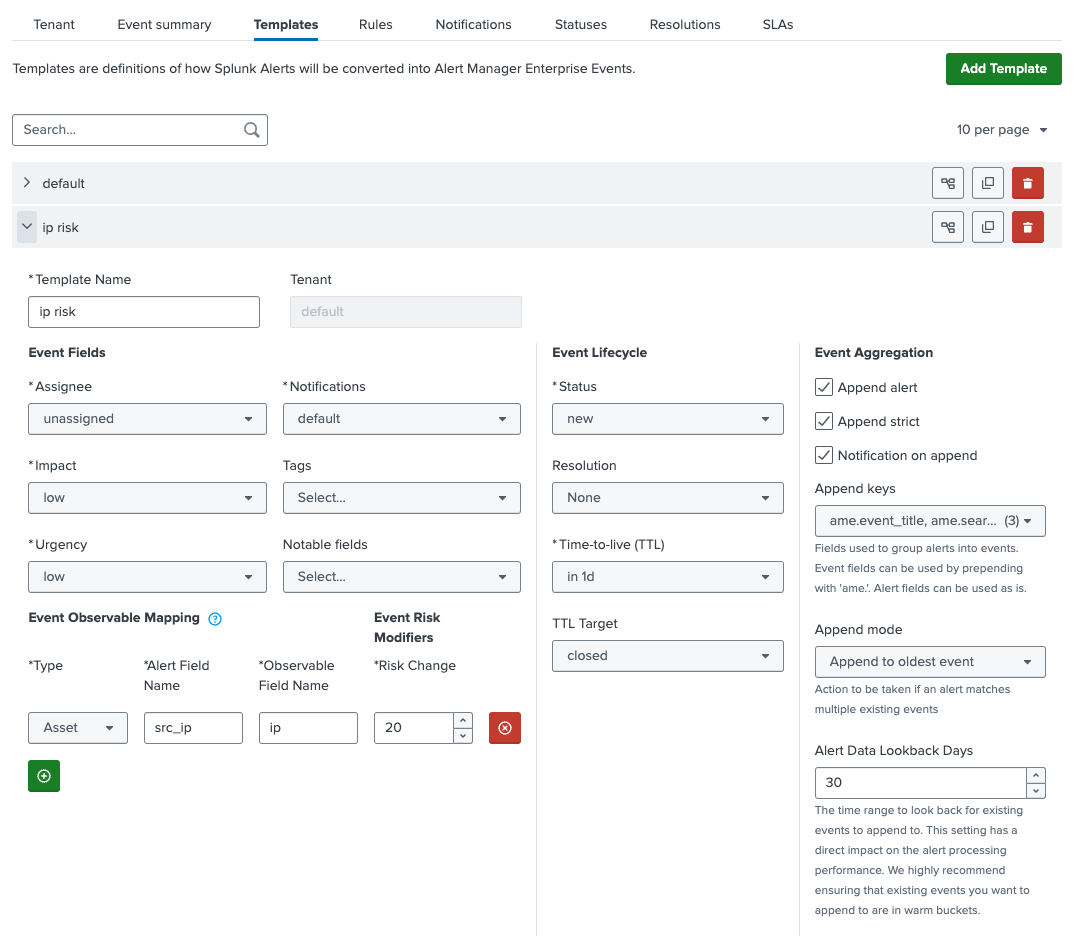1078x943 pixels.
Task: Delete the ip risk template with the trash icon
Action: click(1027, 227)
